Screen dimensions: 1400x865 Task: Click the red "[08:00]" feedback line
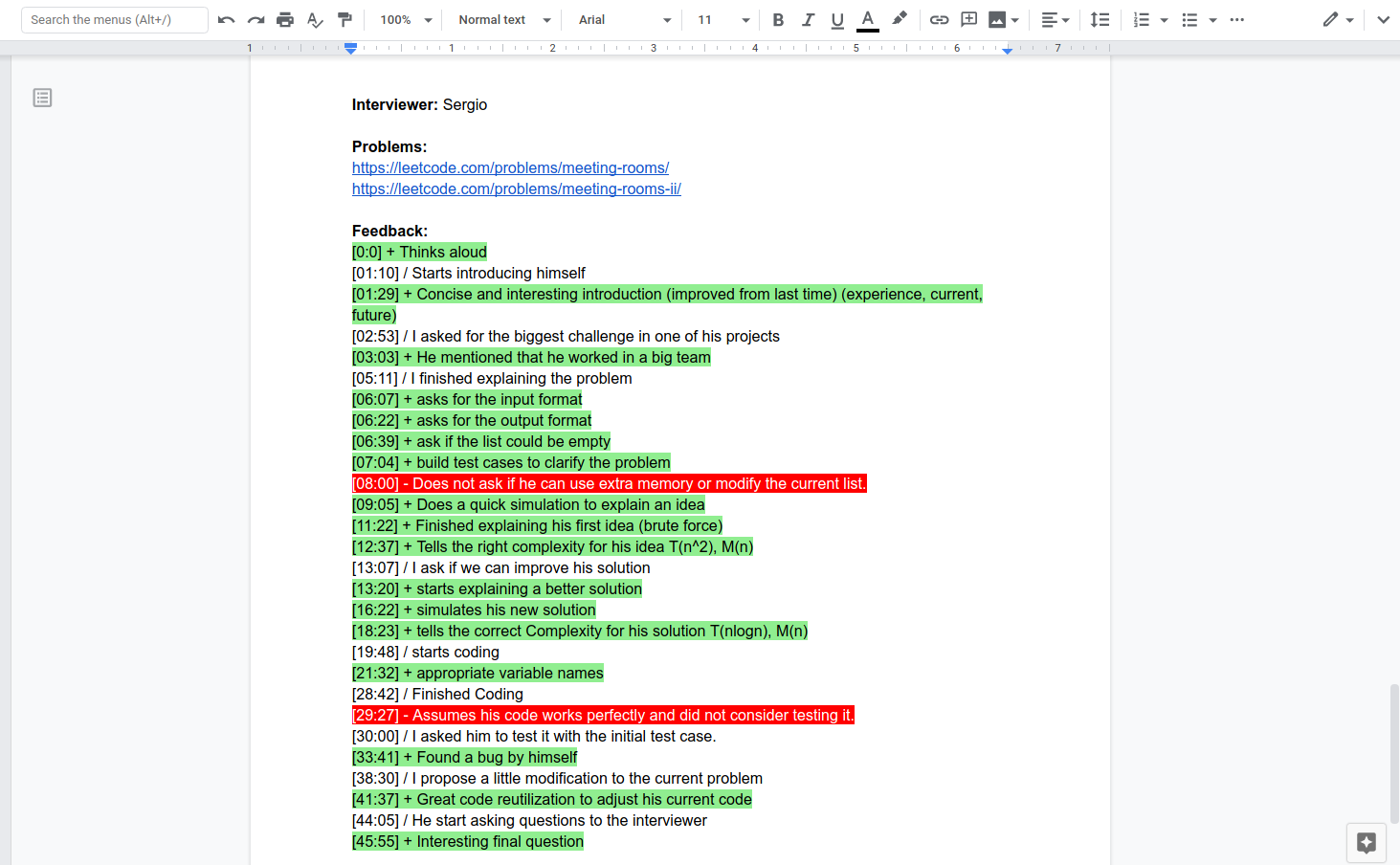609,483
